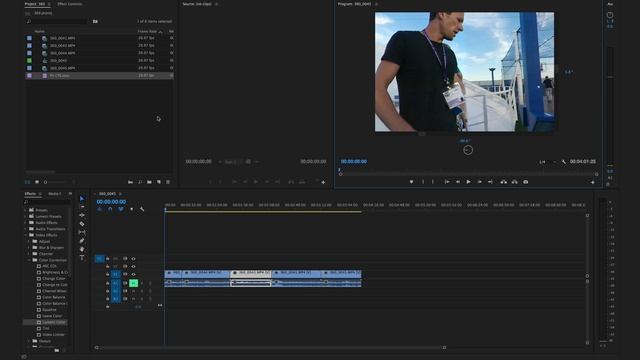The height and width of the screenshot is (360, 640).
Task: Switch to the Media Browser tab
Action: [55, 193]
